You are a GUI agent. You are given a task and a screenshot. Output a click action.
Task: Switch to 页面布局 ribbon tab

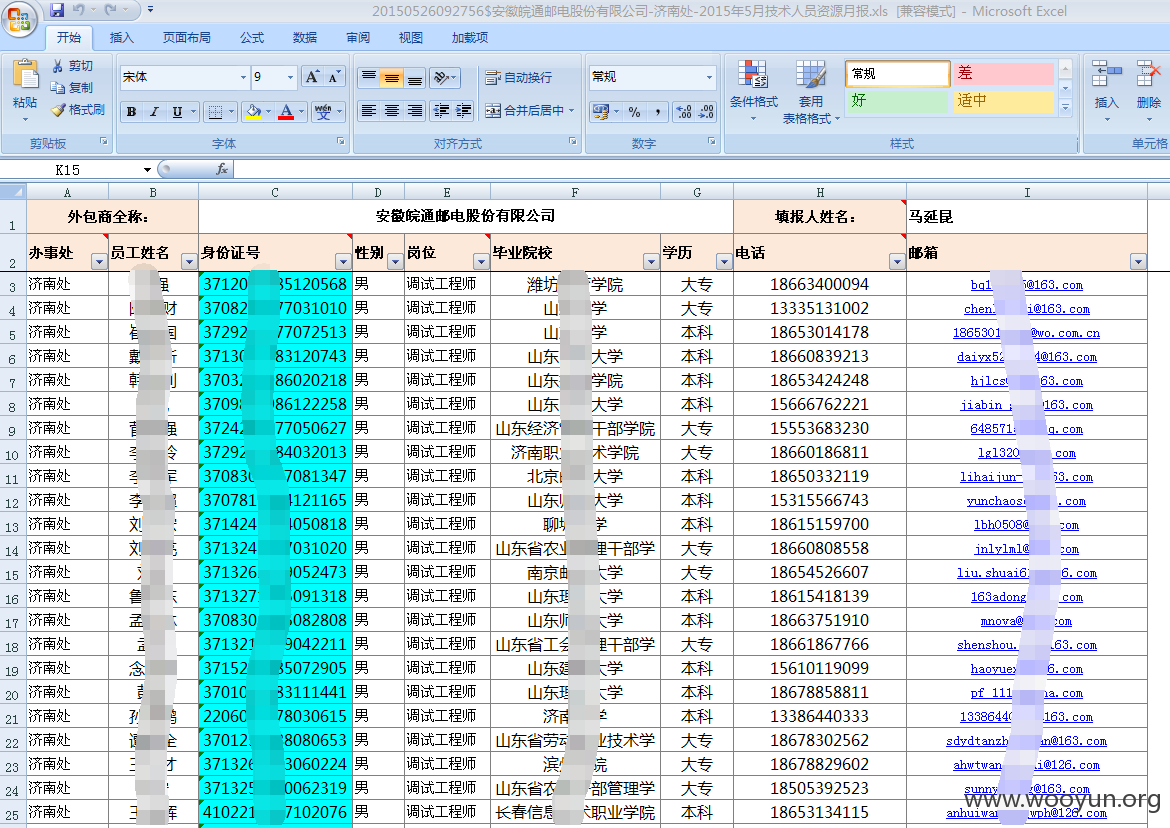pos(187,37)
